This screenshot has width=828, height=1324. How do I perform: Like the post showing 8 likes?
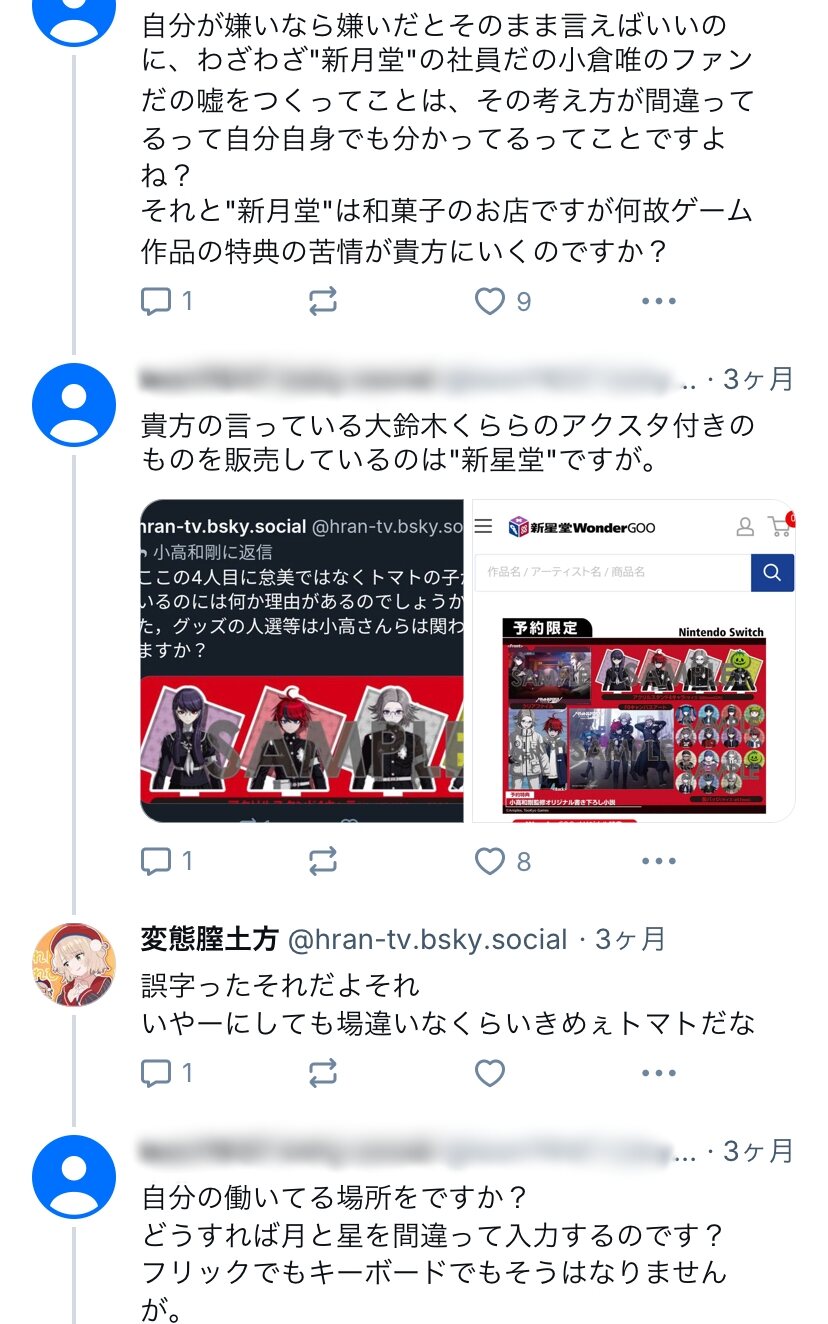coord(502,860)
